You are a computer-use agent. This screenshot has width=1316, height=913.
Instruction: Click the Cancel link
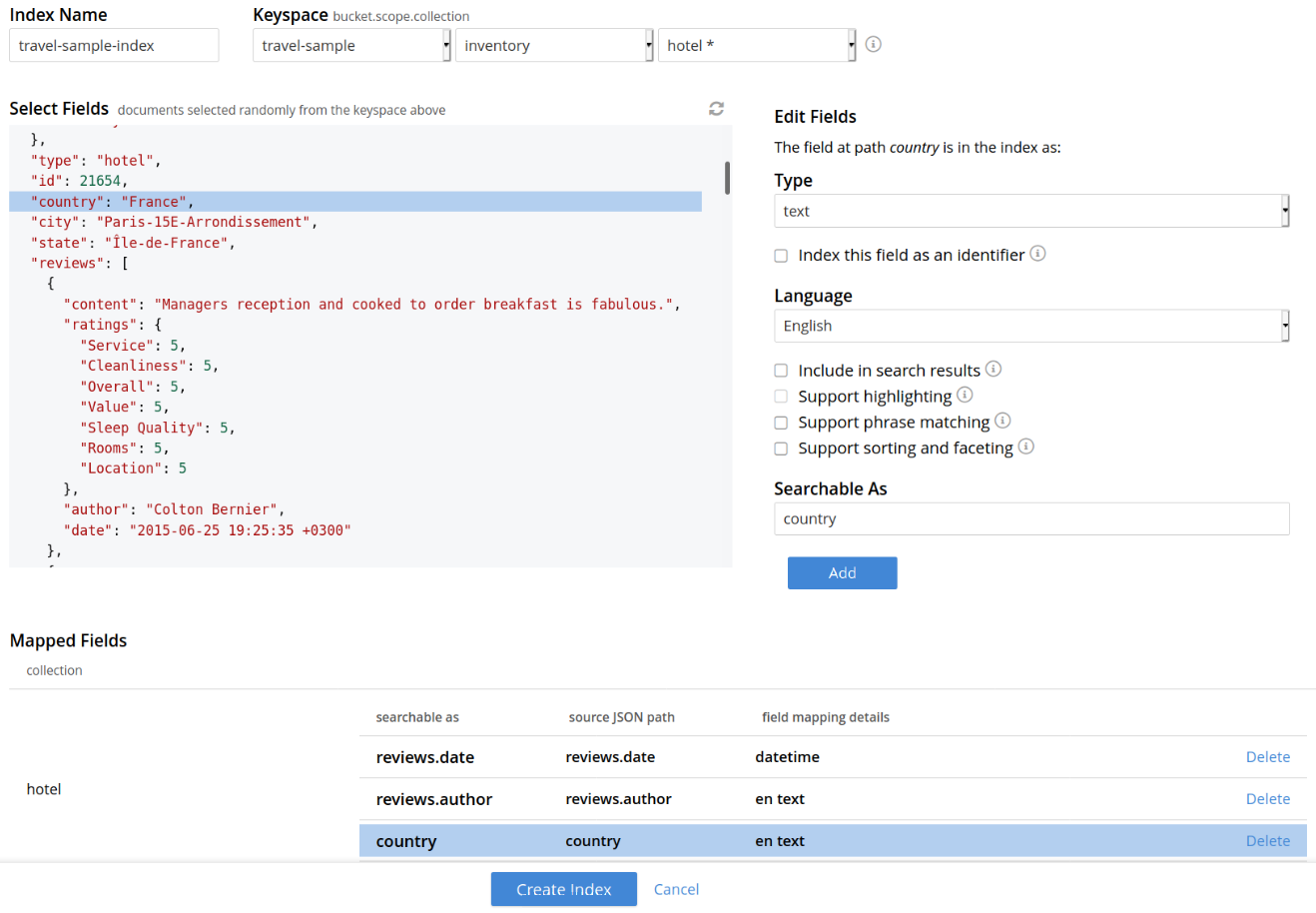click(676, 888)
